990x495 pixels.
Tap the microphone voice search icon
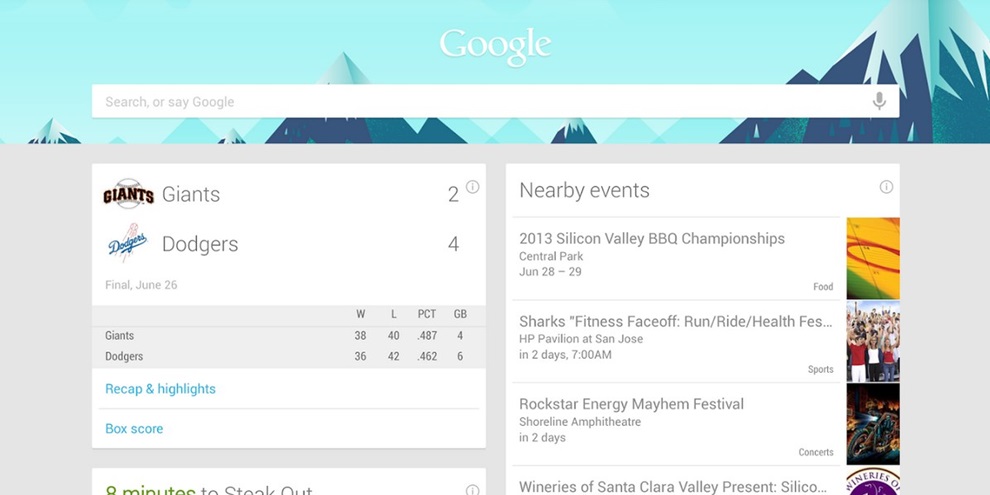[x=879, y=101]
